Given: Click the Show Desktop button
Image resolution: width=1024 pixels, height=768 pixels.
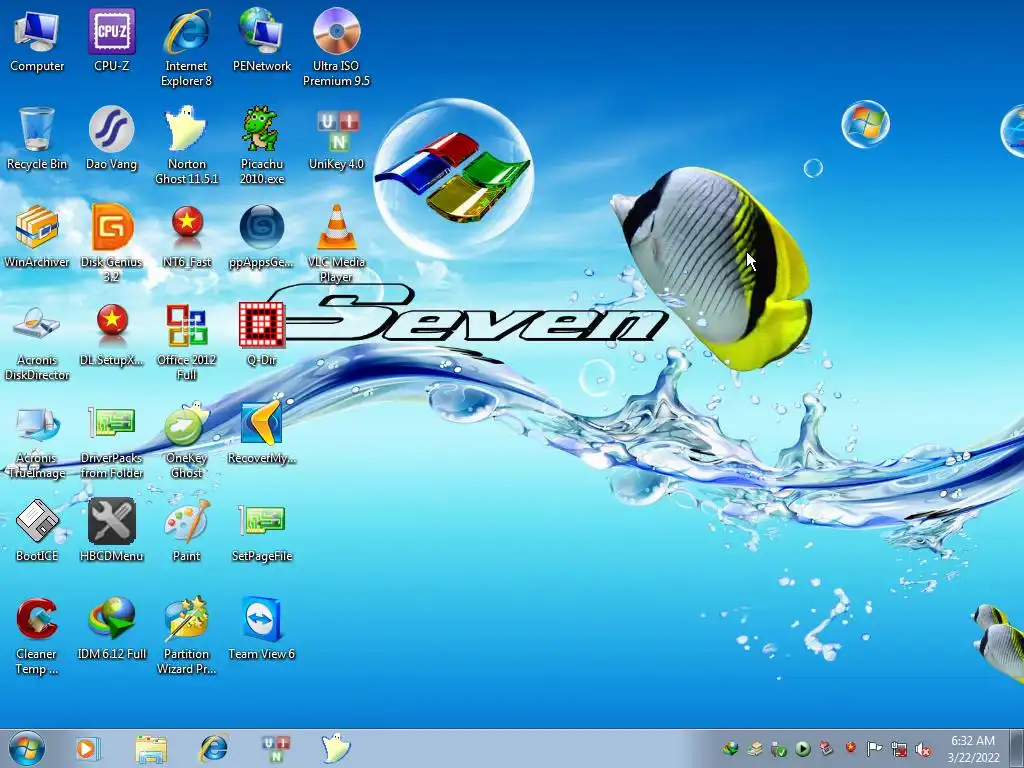Looking at the screenshot, I should point(1016,748).
